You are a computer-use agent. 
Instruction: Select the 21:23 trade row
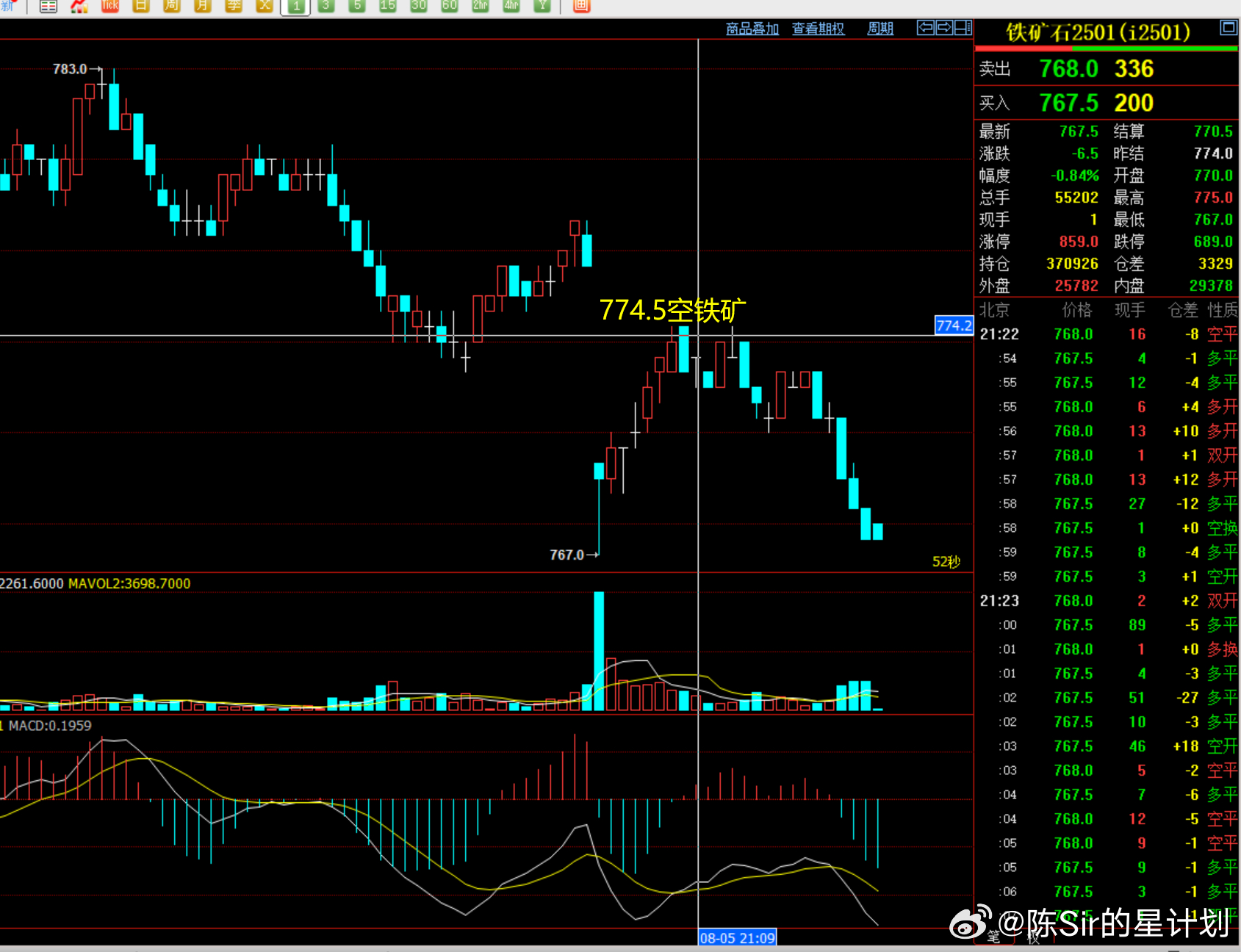pos(1107,601)
